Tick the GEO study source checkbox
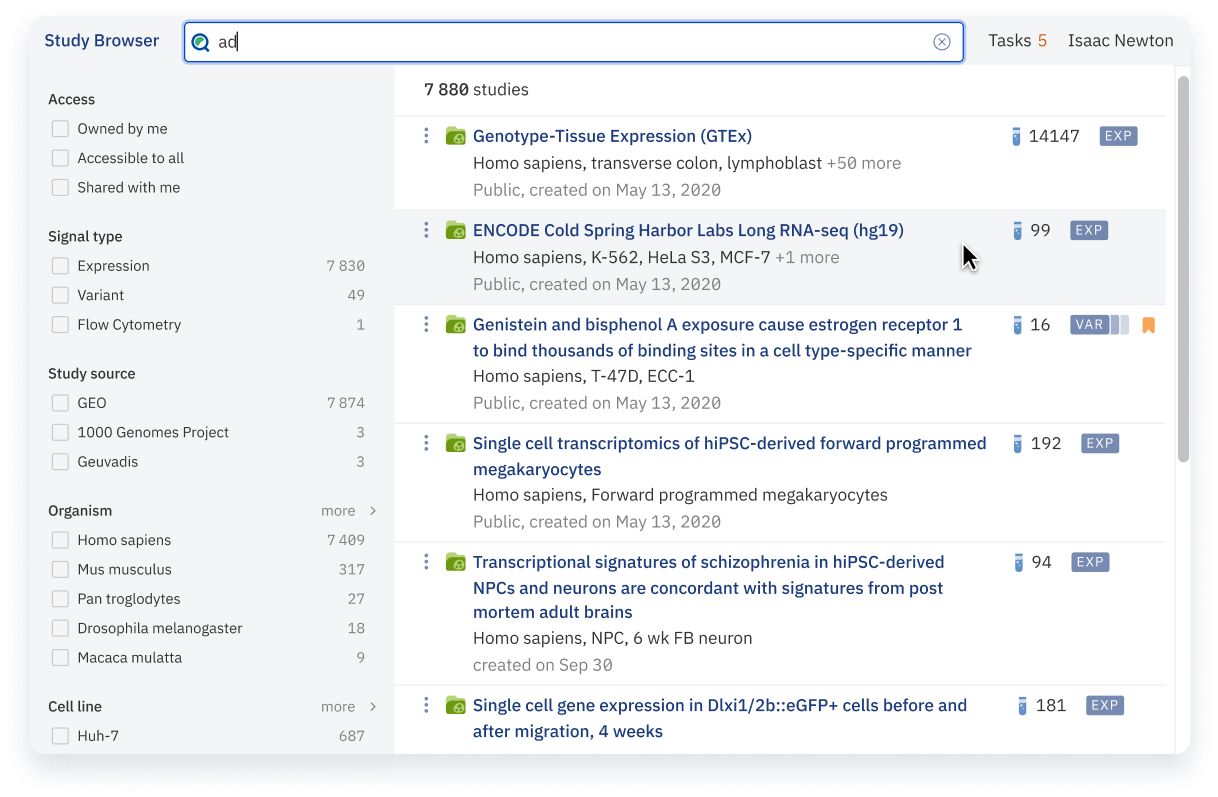The image size is (1218, 797). pos(61,403)
